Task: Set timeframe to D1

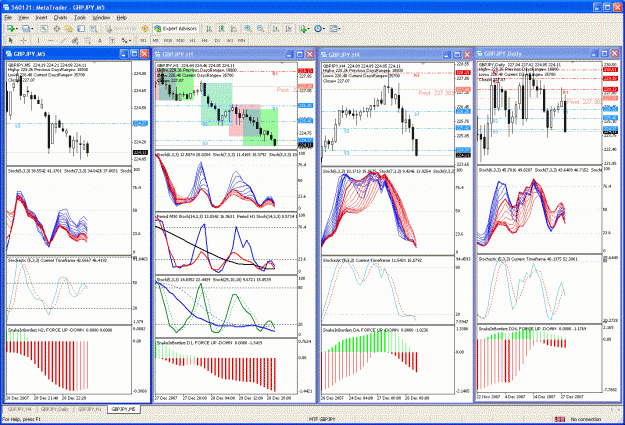Action: tap(217, 40)
